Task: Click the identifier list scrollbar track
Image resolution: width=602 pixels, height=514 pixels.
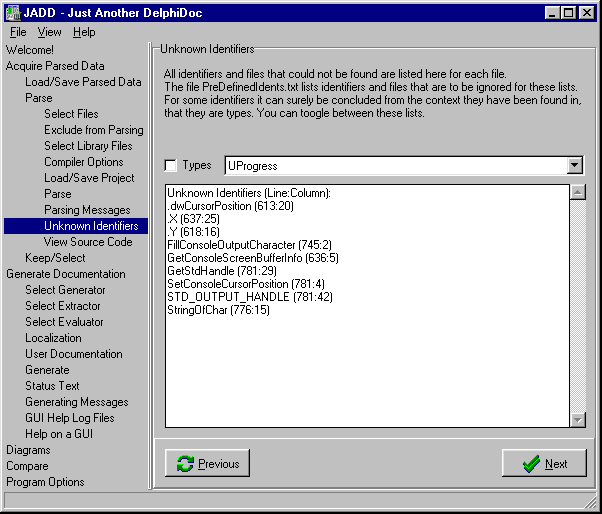Action: [x=577, y=306]
